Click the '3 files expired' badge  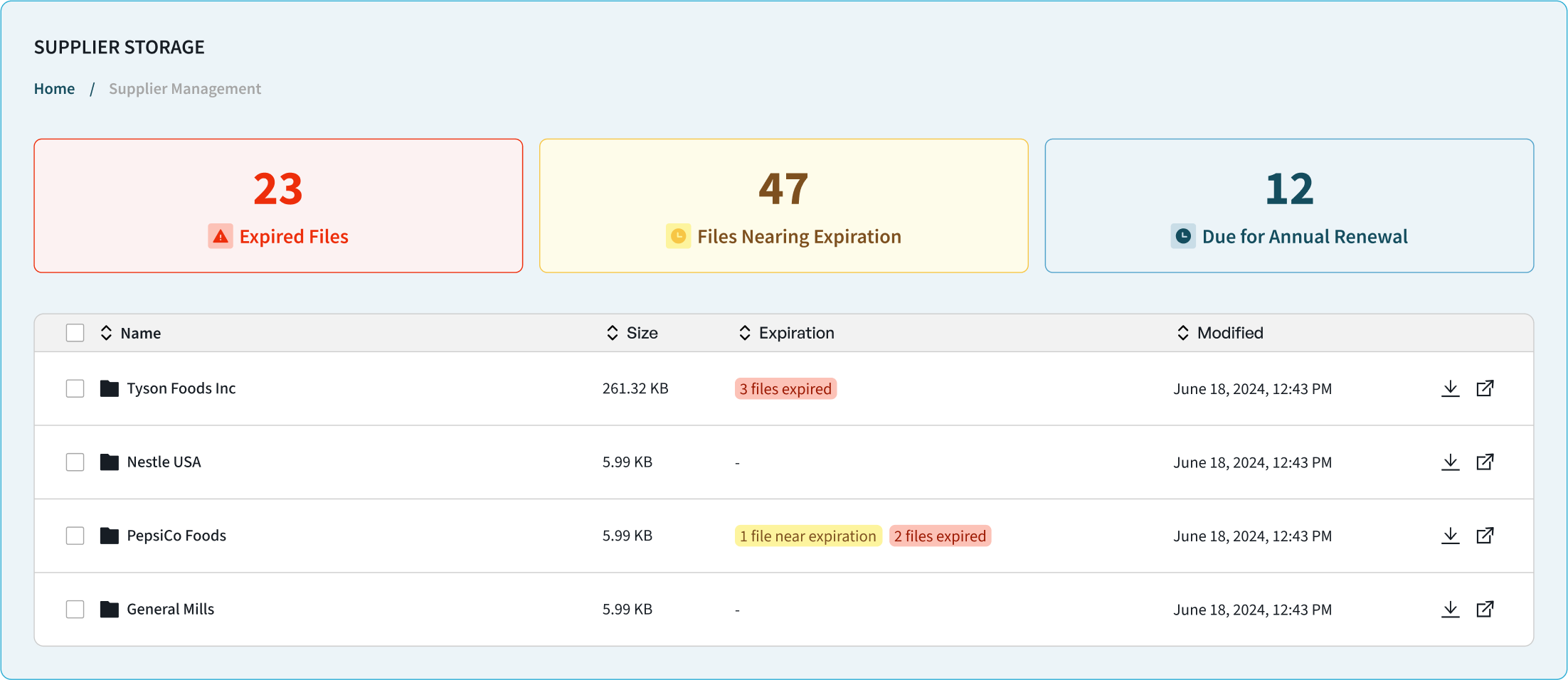coord(785,389)
